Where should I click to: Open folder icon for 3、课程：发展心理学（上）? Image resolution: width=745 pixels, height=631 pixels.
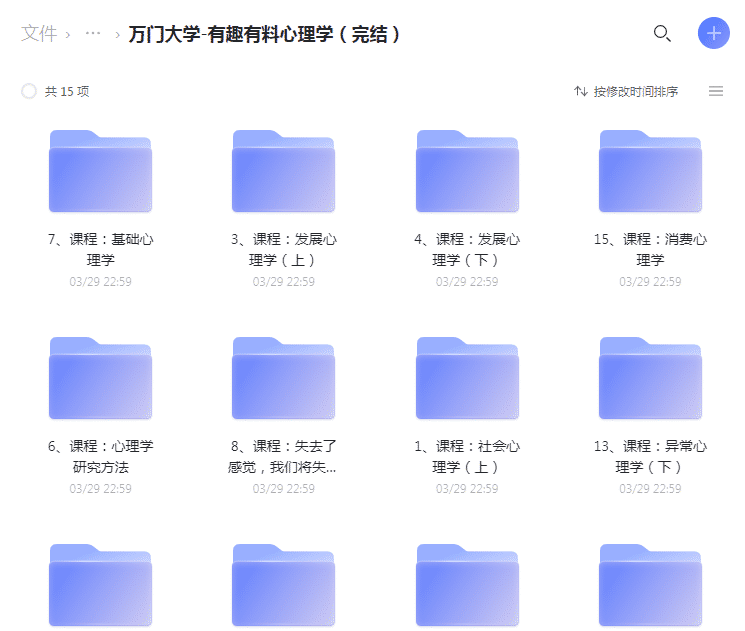tap(283, 172)
